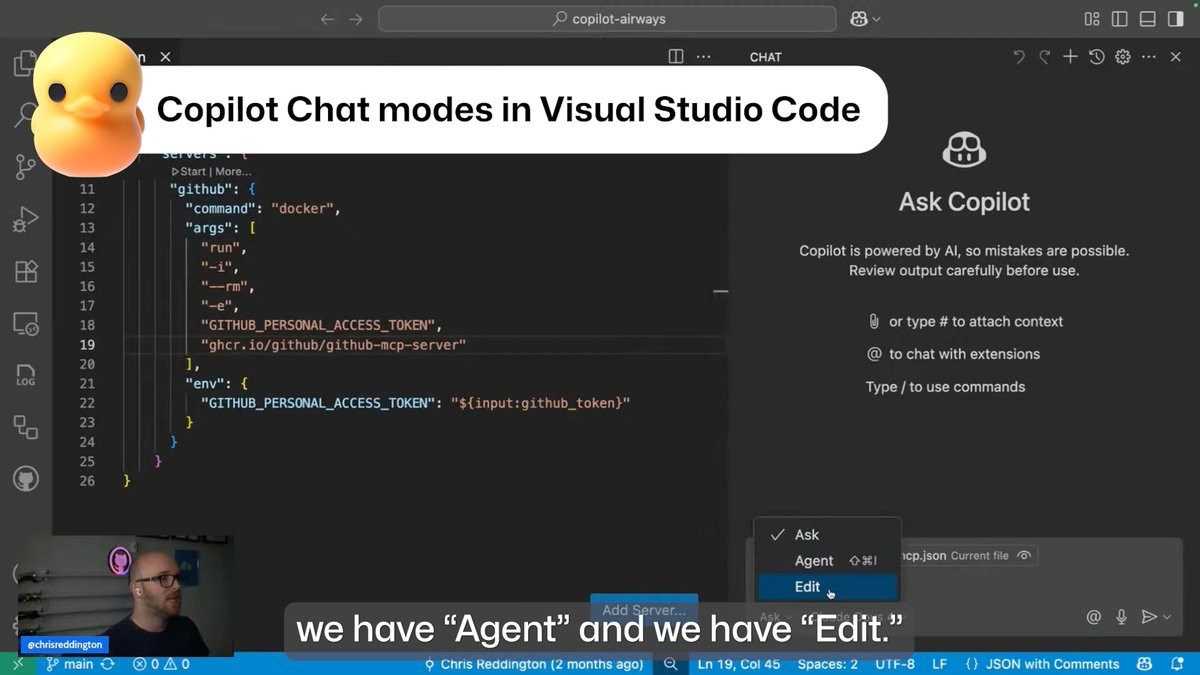
Task: Choose Ask mode in the chat mode menu
Action: [x=827, y=535]
